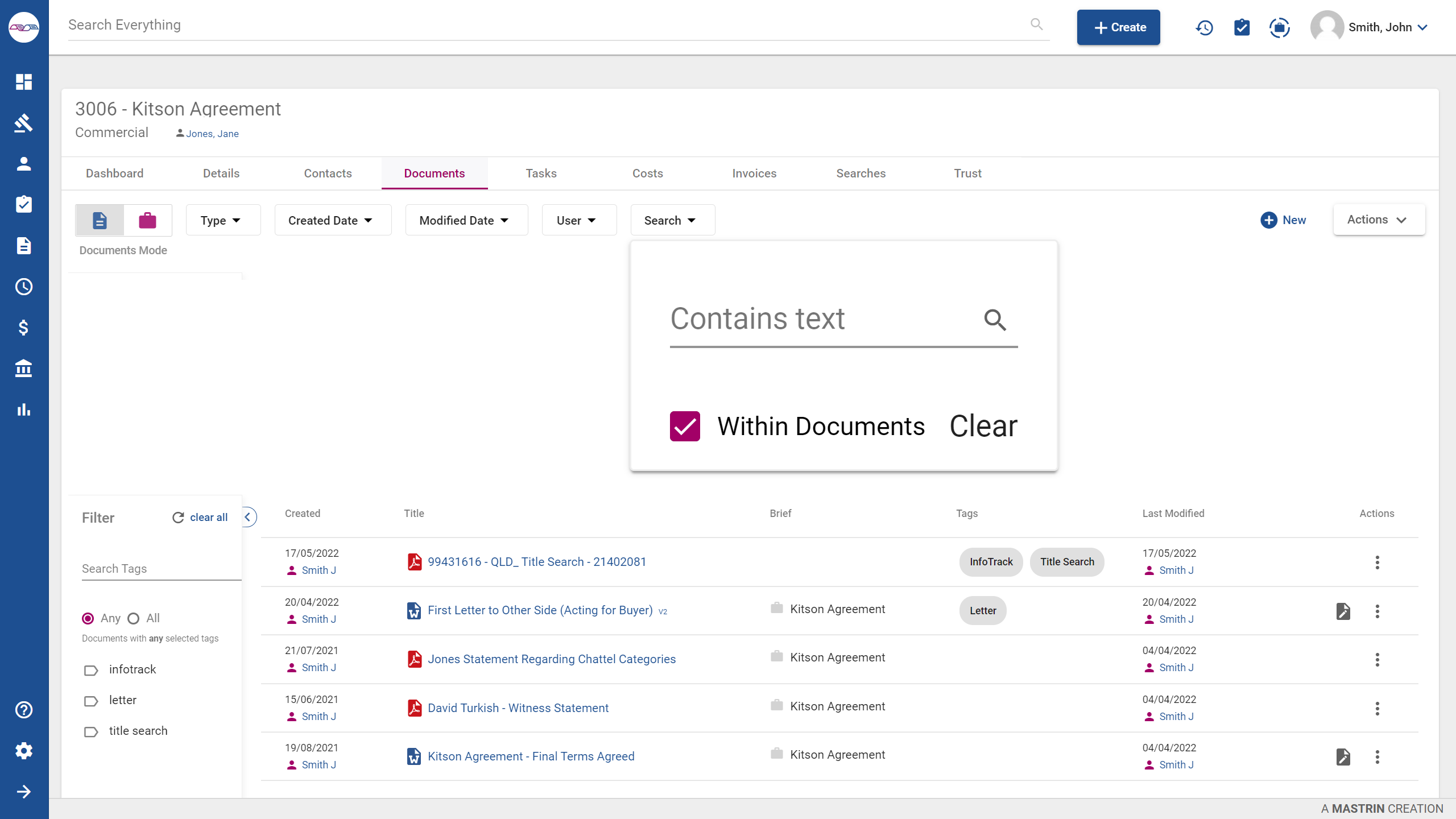Select the gavel Matters icon in sidebar
1456x819 pixels.
pyautogui.click(x=24, y=123)
